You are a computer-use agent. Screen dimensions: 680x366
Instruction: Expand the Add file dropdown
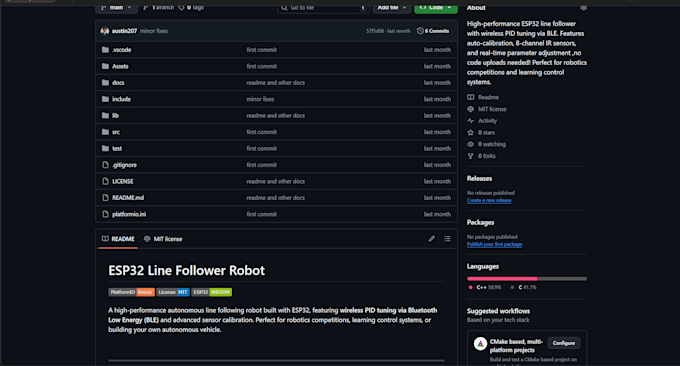(x=392, y=7)
